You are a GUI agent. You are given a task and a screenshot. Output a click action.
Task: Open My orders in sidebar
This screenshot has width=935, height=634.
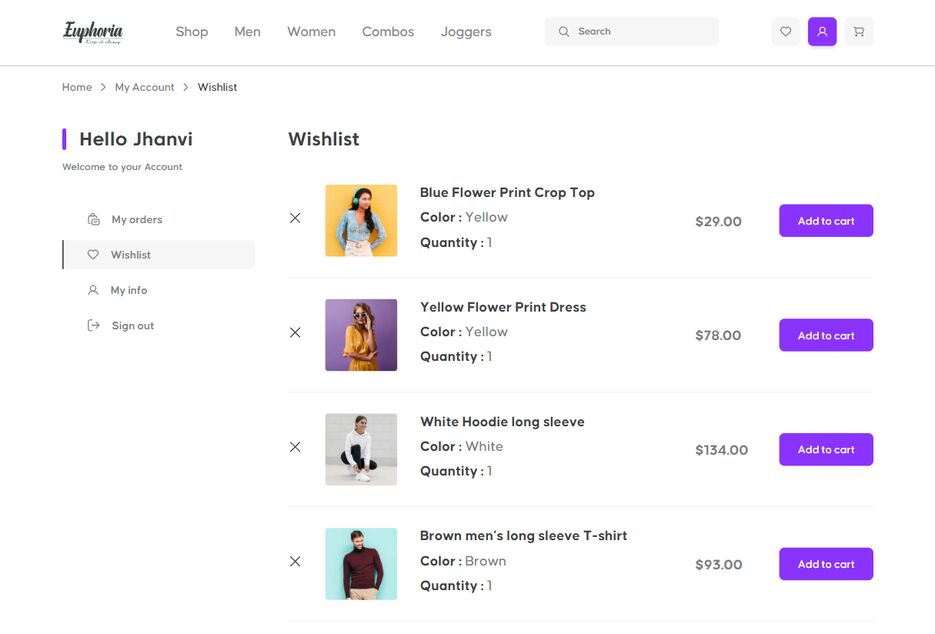136,220
